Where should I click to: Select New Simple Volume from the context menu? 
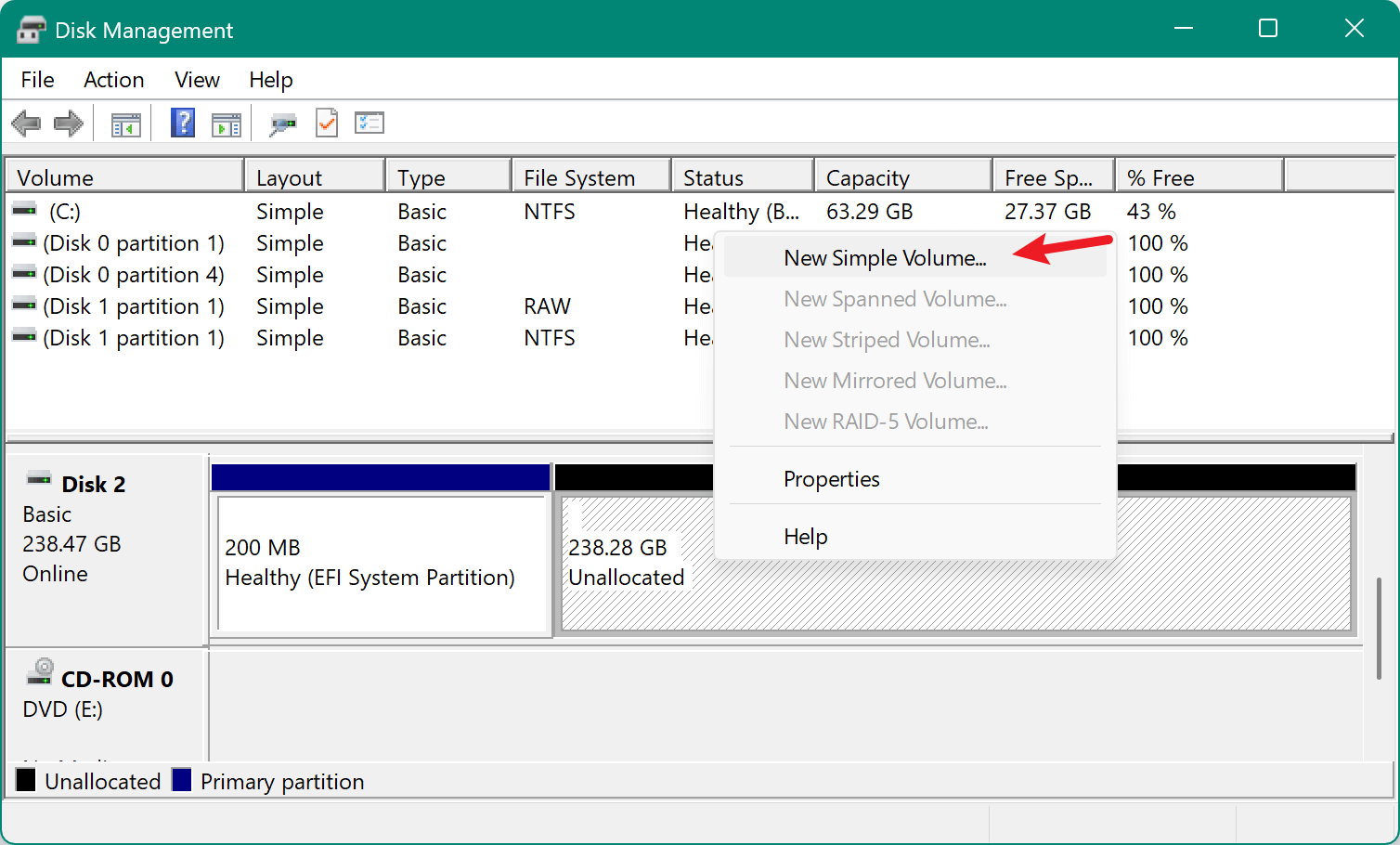(x=885, y=257)
